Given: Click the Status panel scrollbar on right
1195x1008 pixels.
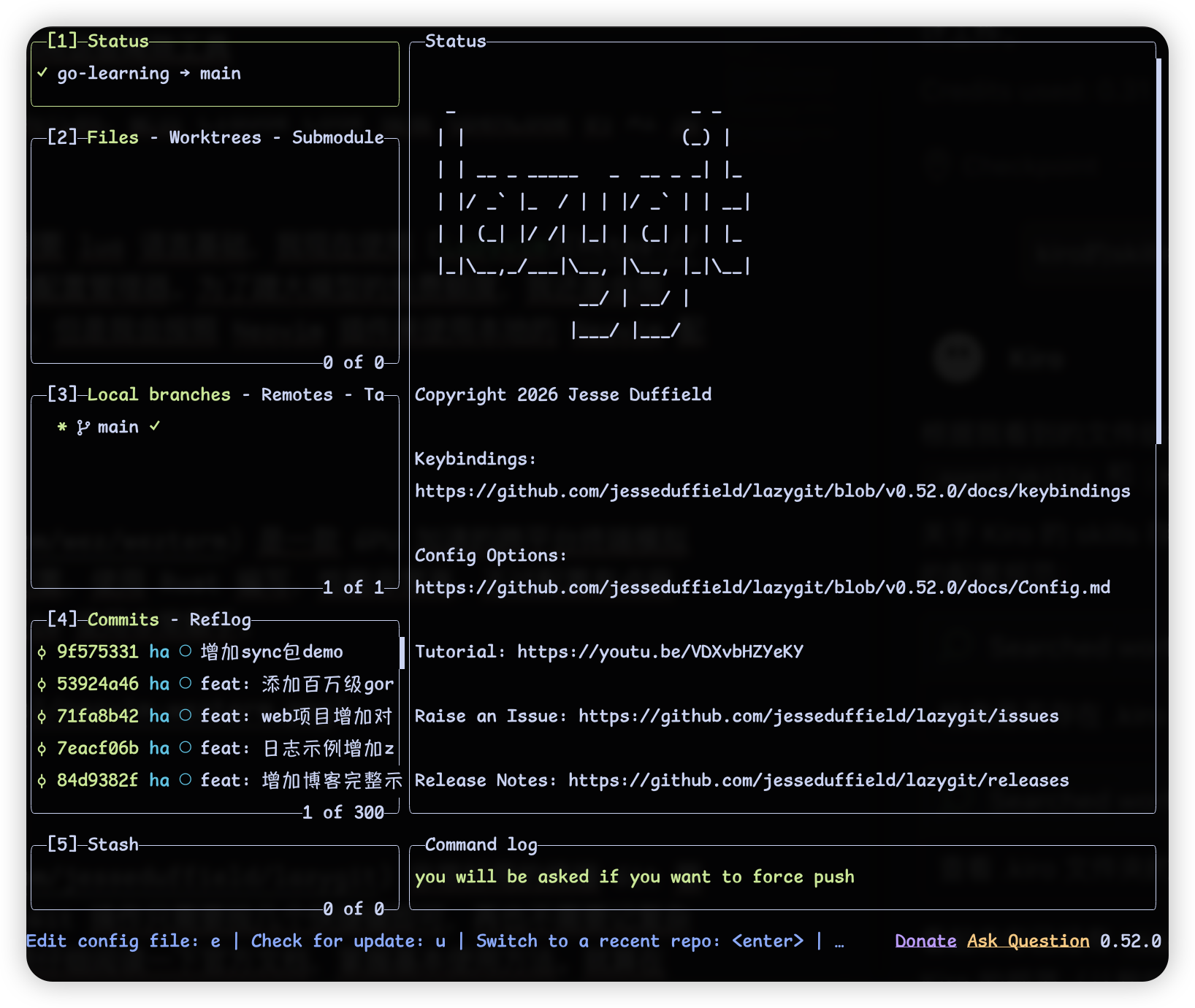Looking at the screenshot, I should 1159,251.
